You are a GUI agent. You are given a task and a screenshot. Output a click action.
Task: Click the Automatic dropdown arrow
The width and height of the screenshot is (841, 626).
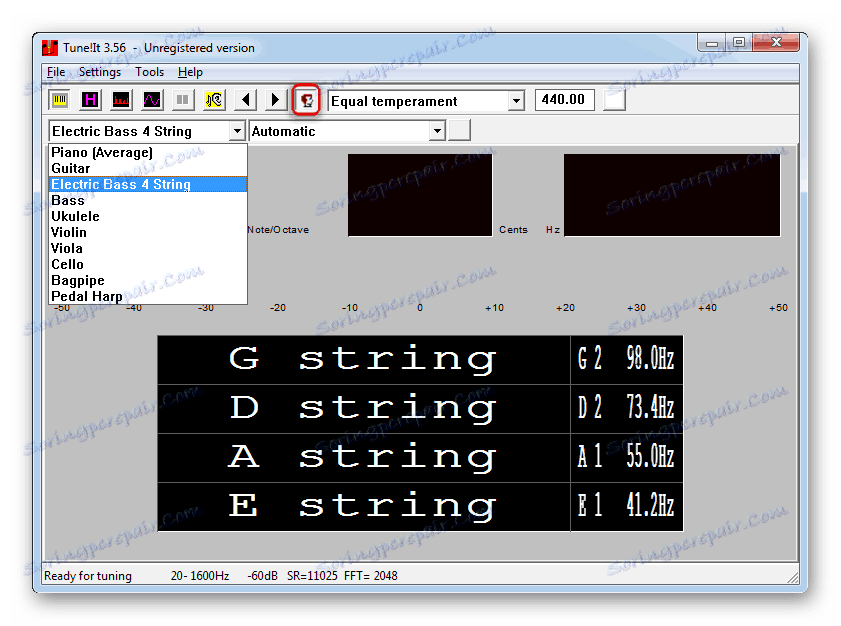[x=438, y=131]
